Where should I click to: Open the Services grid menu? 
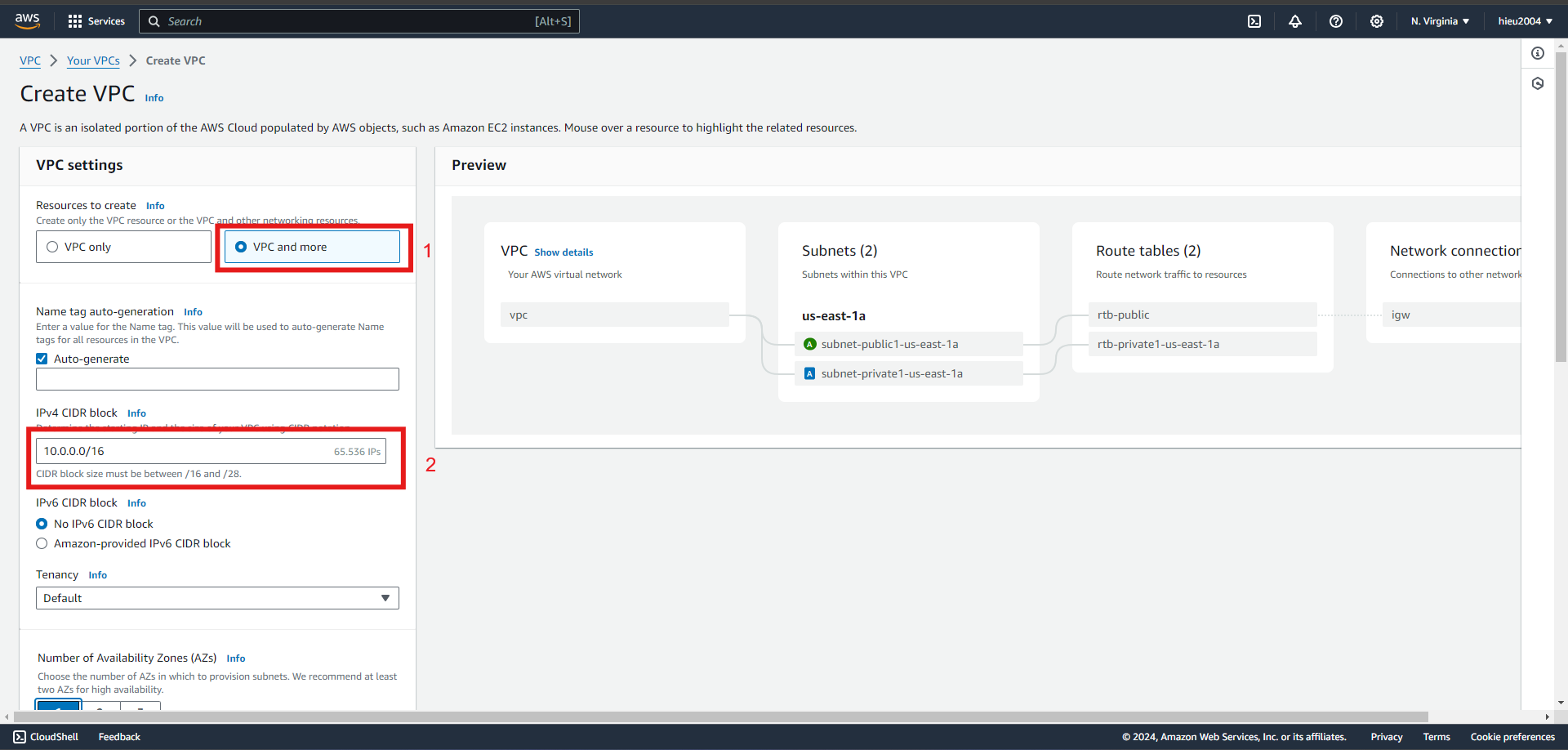pyautogui.click(x=96, y=21)
